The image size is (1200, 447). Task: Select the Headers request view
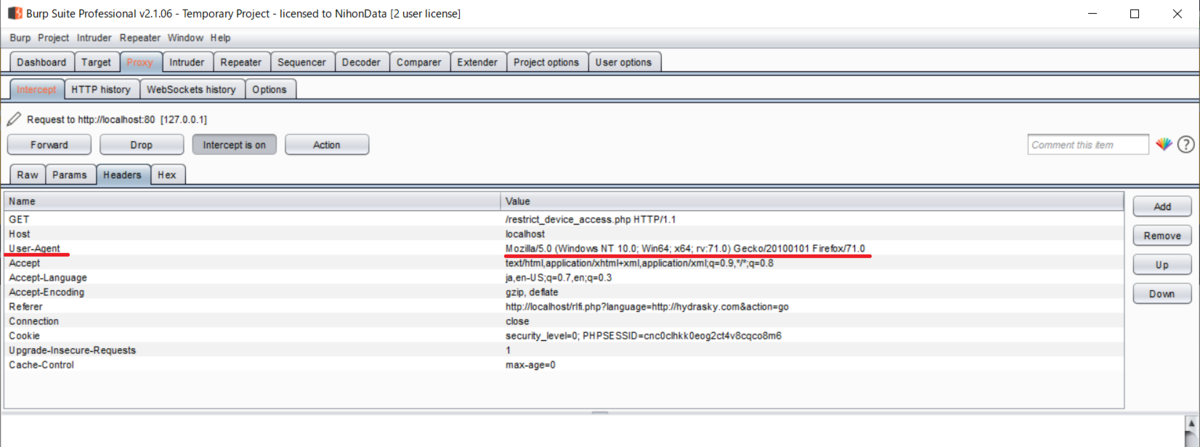click(x=123, y=174)
